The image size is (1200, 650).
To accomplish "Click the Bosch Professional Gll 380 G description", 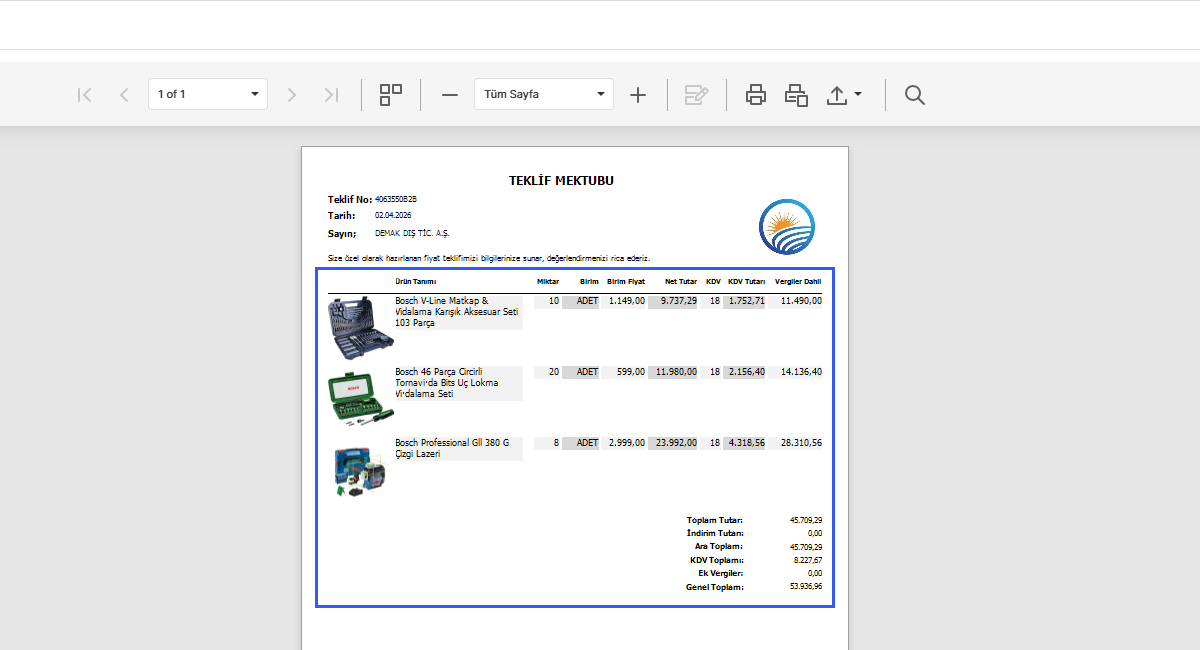I will point(458,448).
